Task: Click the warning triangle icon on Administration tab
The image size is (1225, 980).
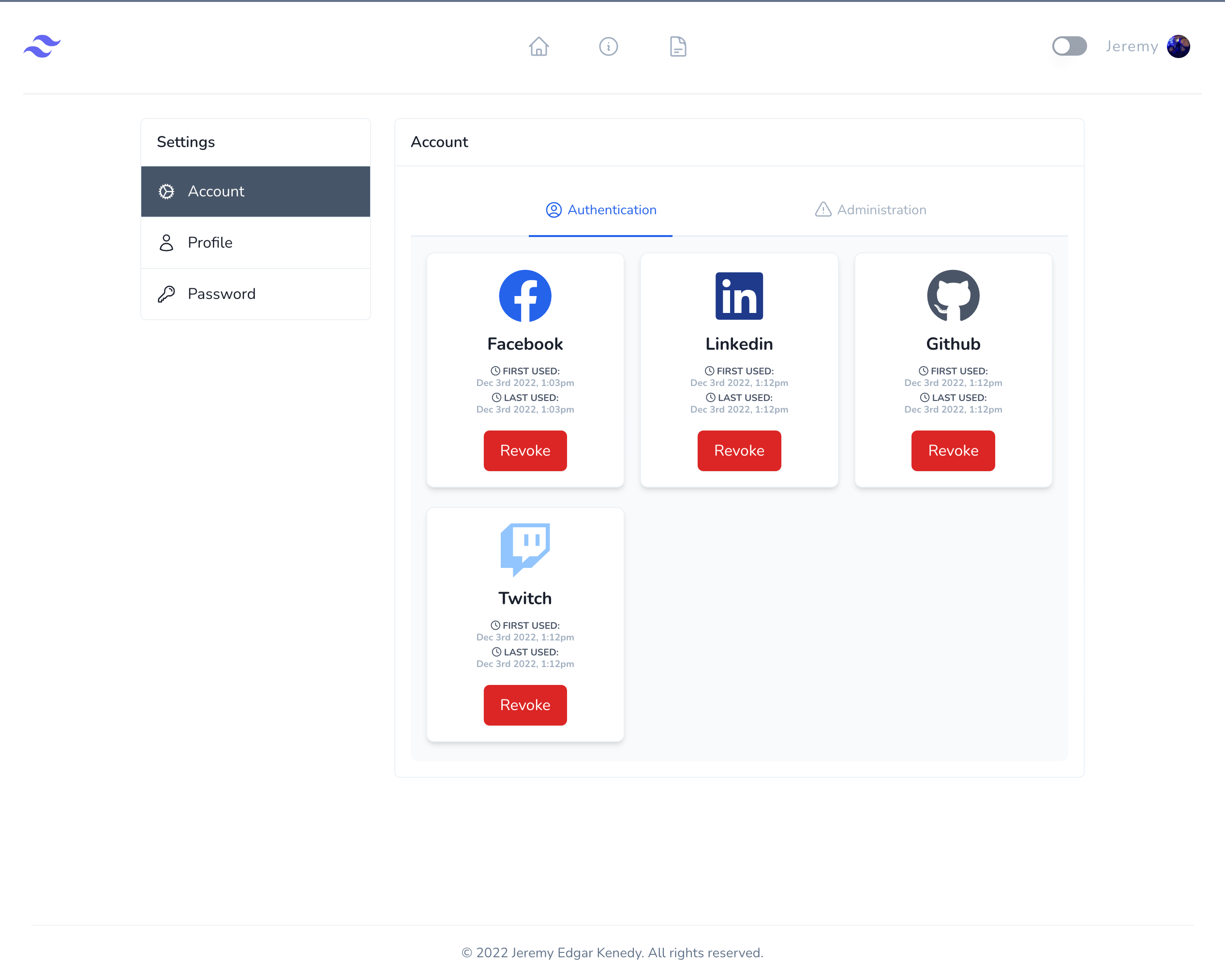Action: 823,209
